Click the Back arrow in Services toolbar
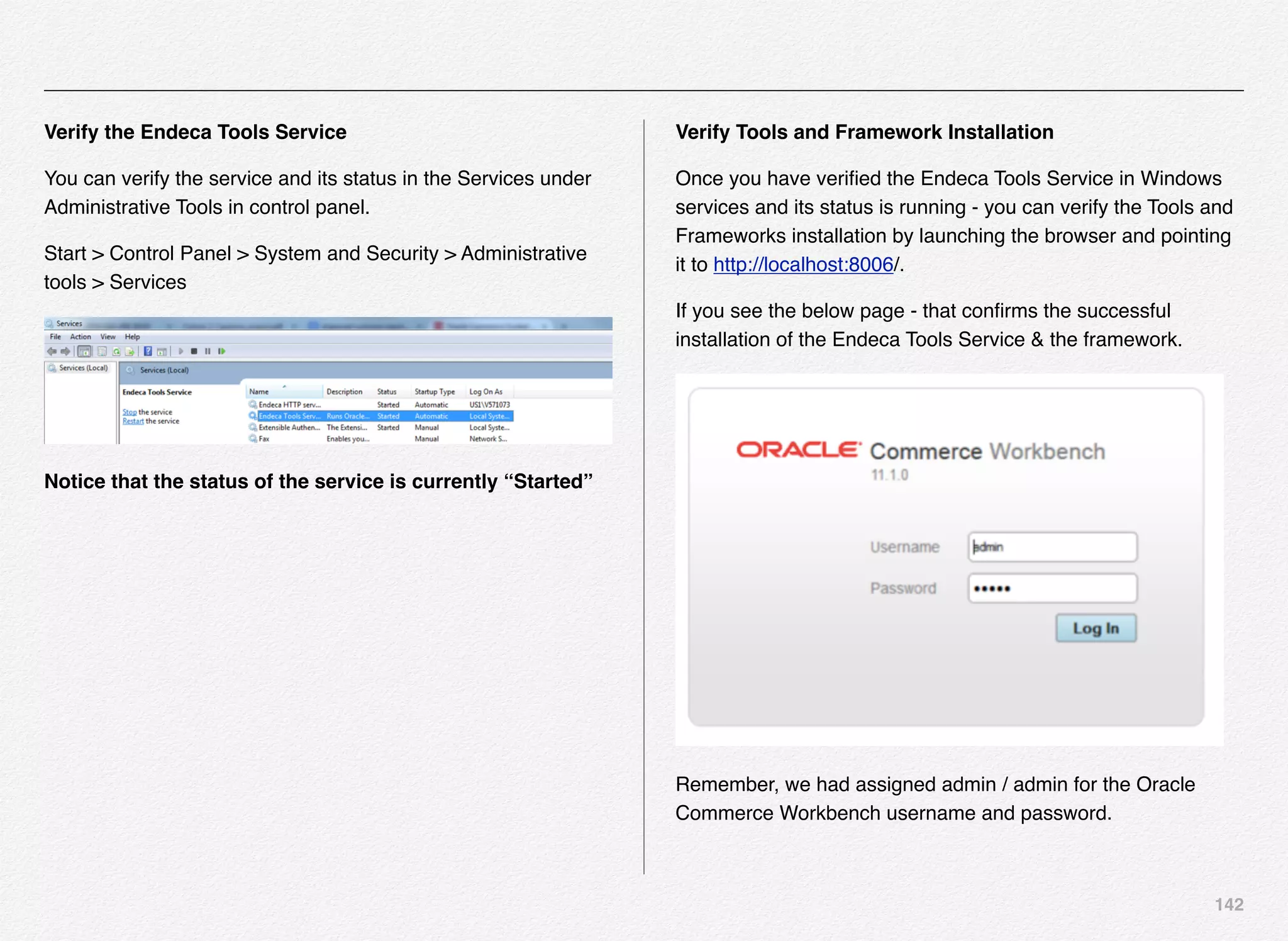Screen dimensions: 1288x941 point(52,352)
